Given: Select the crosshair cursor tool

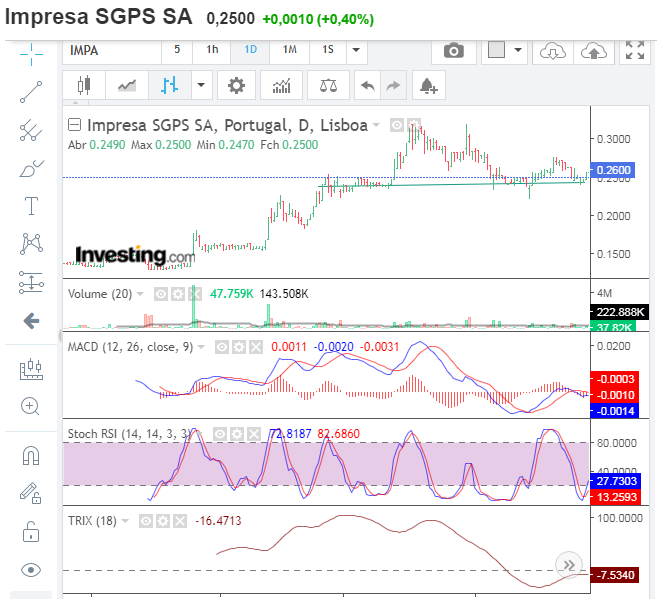Looking at the screenshot, I should pos(31,54).
